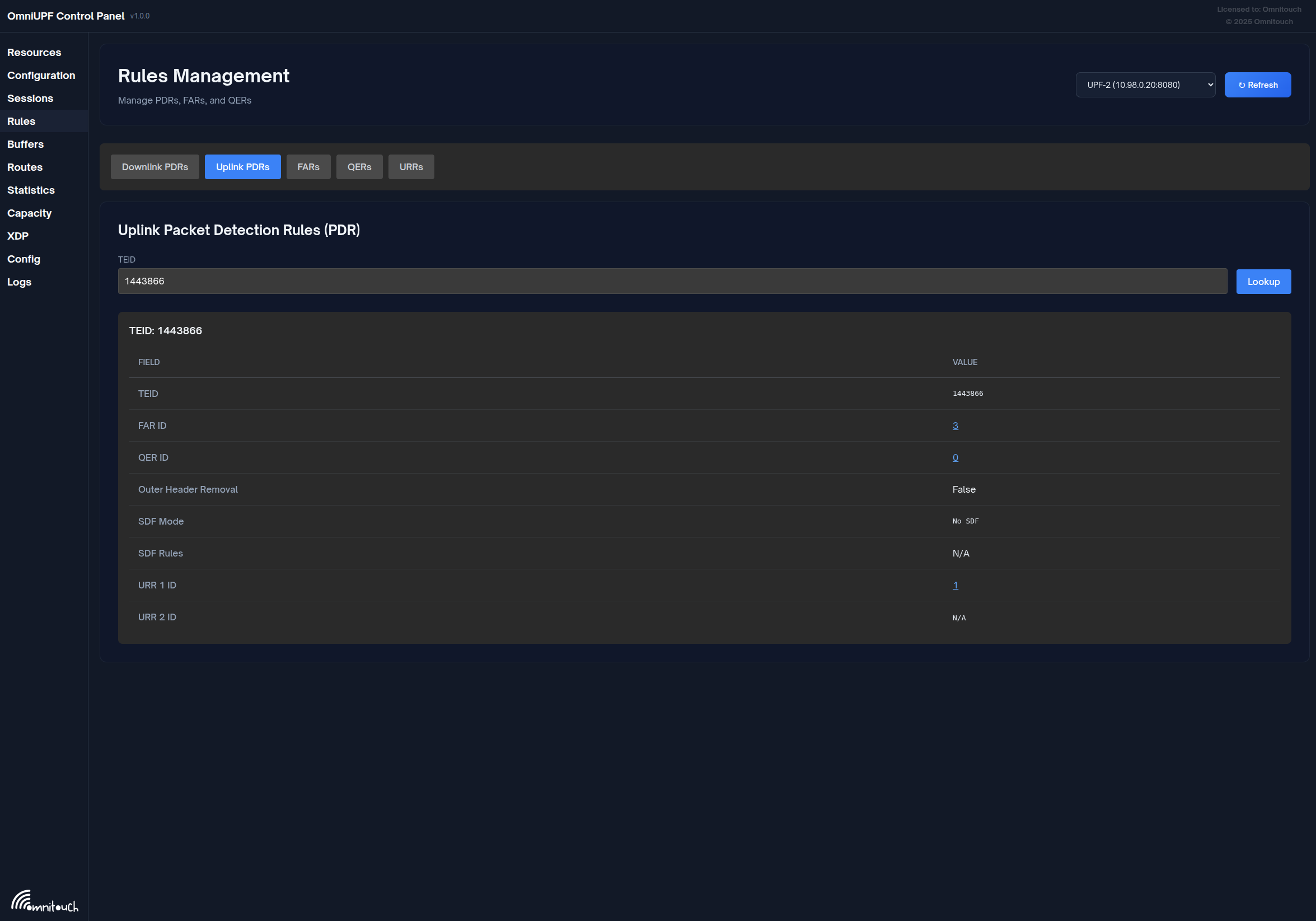
Task: Click the QER ID field label
Action: pos(153,457)
